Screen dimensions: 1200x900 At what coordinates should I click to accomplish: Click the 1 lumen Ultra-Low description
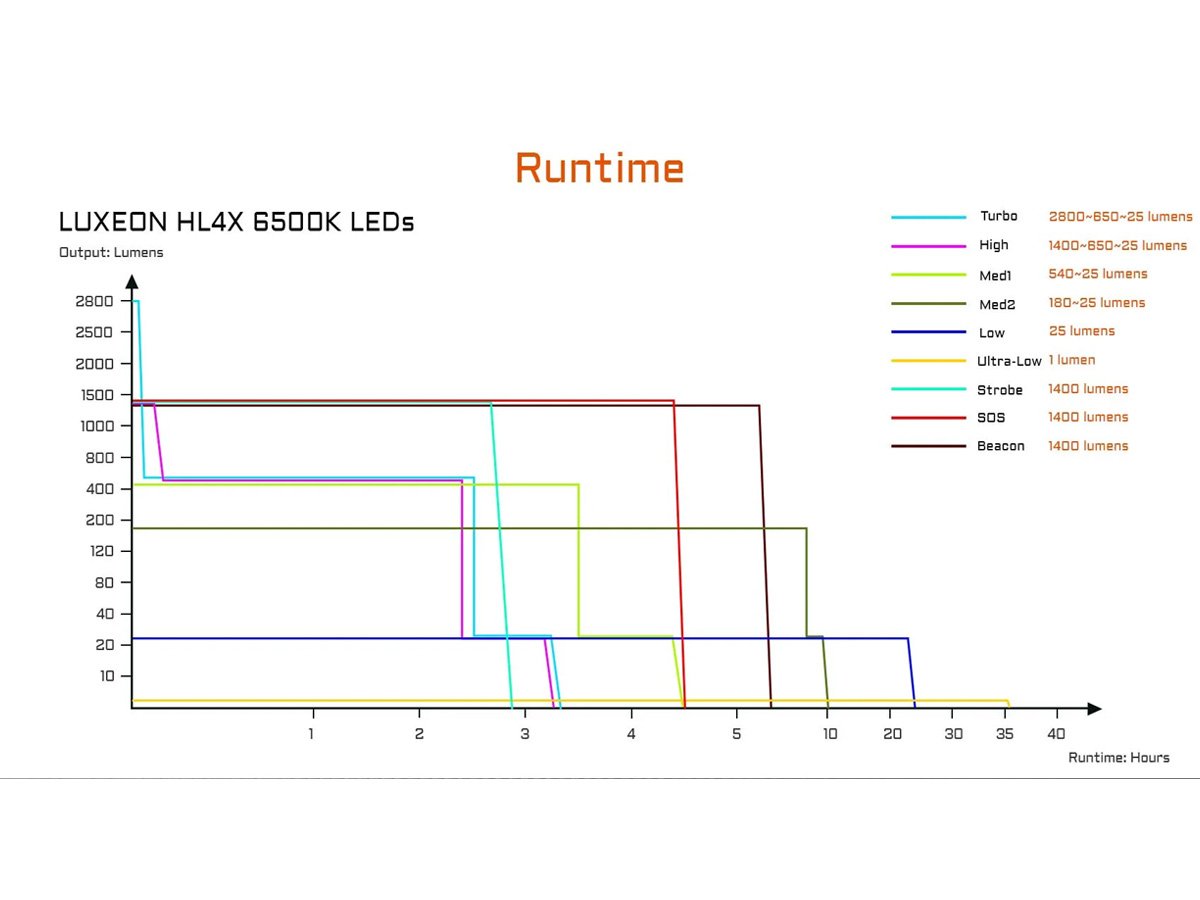1071,360
